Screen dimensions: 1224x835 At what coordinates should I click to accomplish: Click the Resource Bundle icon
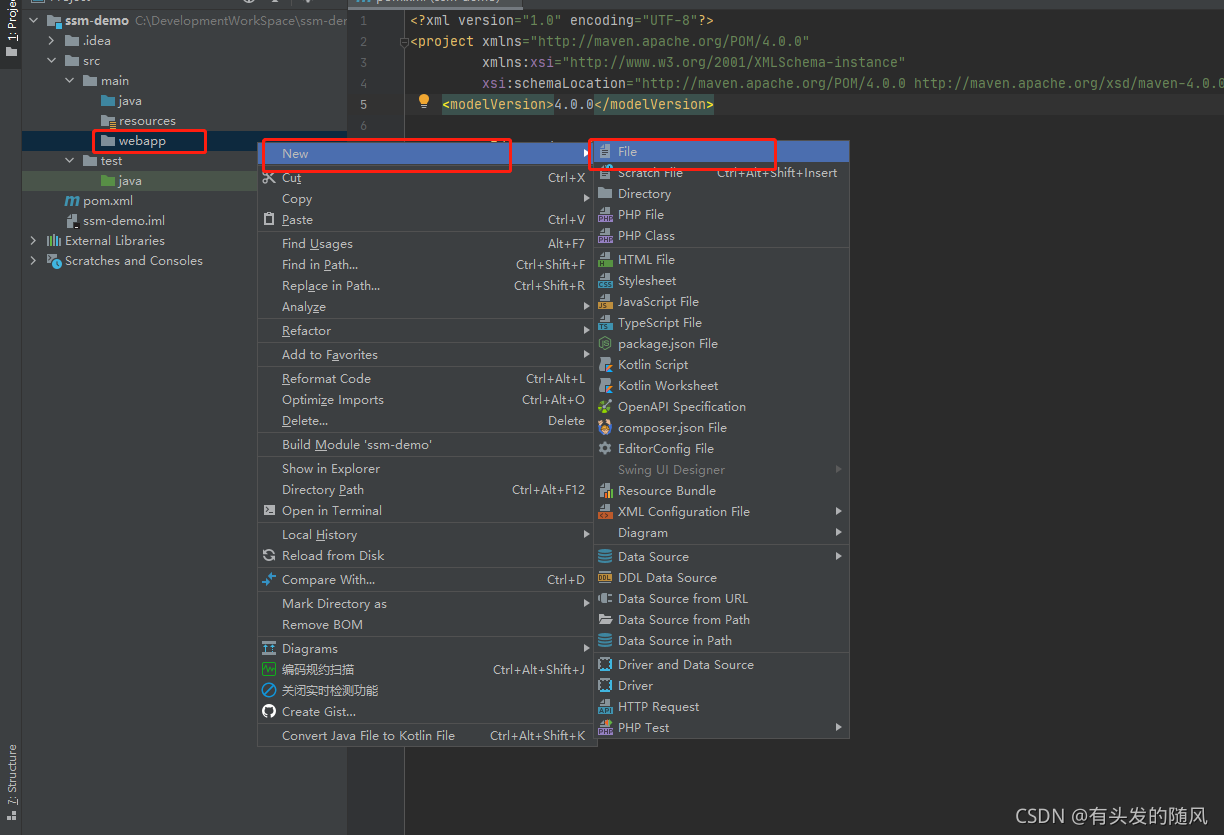click(x=605, y=491)
